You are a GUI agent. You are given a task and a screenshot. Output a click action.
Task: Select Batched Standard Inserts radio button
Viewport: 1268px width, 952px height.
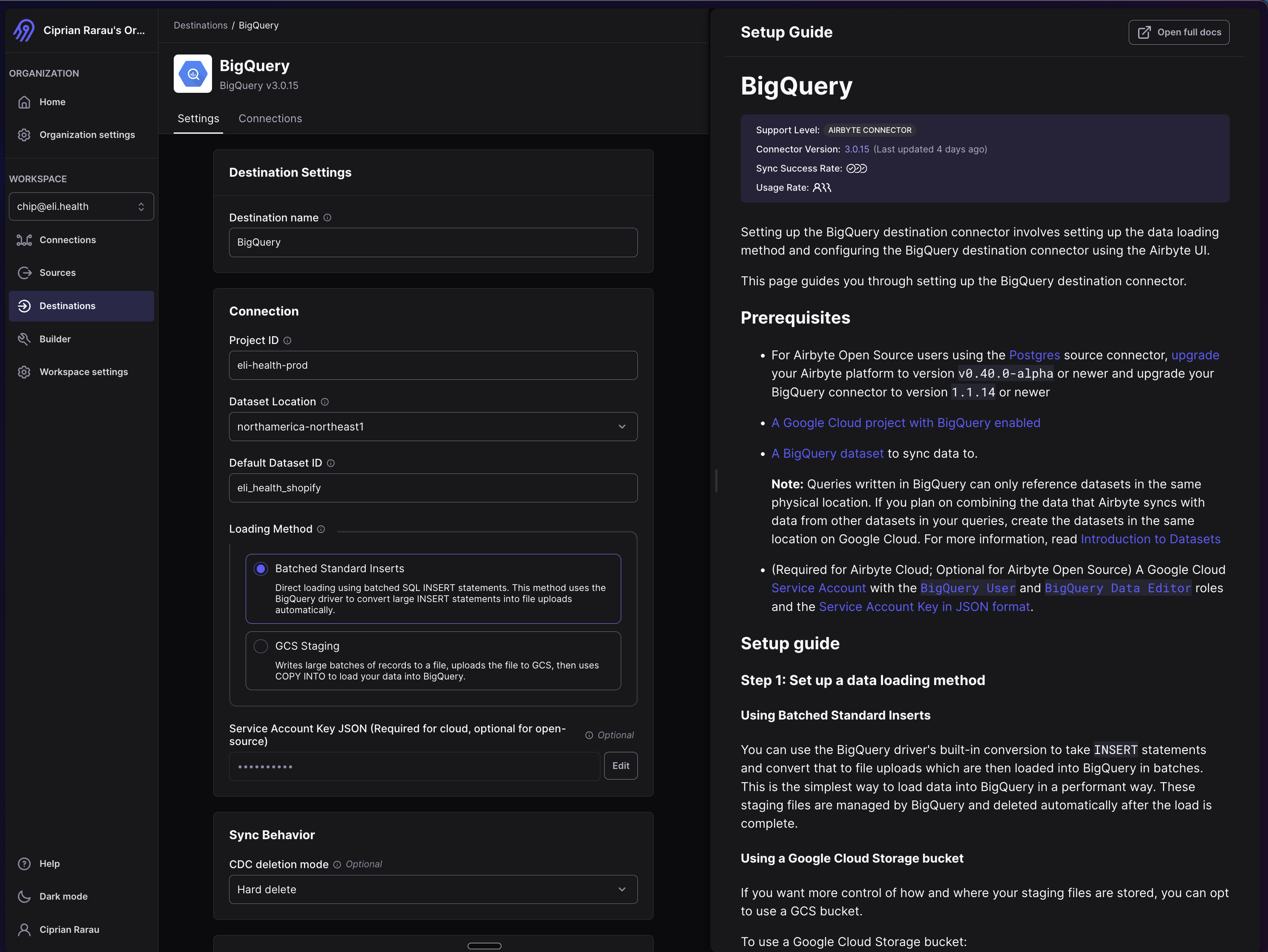261,568
